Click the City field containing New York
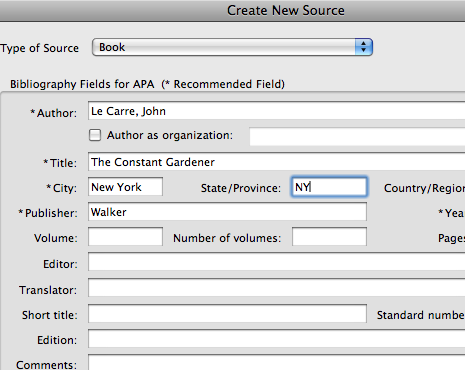The width and height of the screenshot is (465, 370). [x=125, y=187]
